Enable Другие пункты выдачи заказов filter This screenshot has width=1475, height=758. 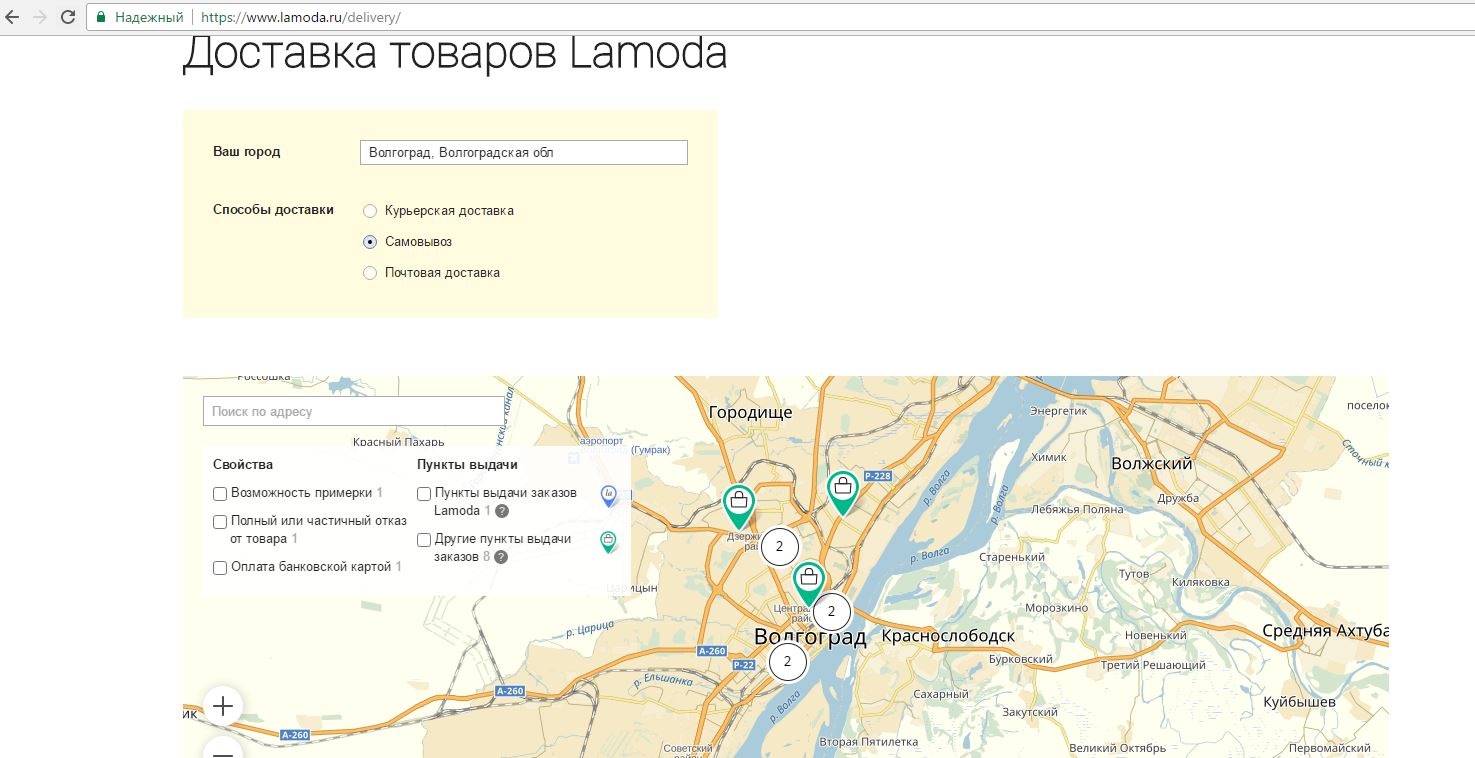coord(424,540)
